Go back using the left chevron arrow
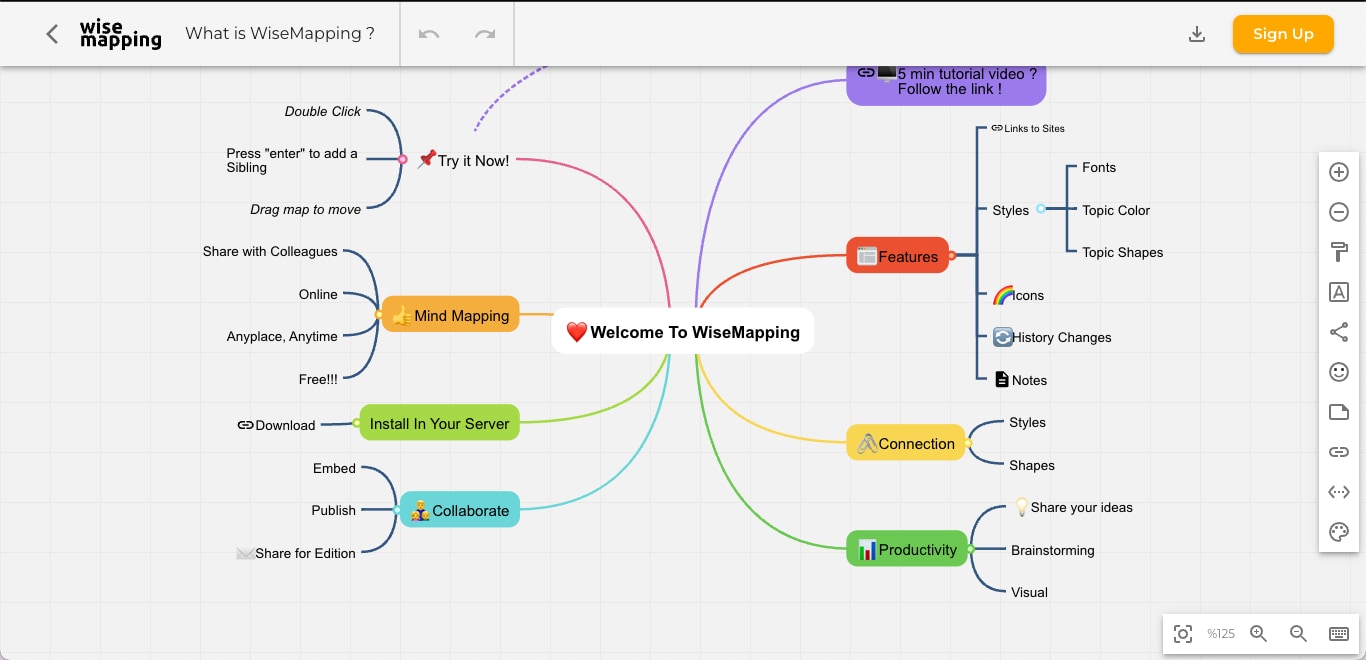1366x660 pixels. coord(52,34)
